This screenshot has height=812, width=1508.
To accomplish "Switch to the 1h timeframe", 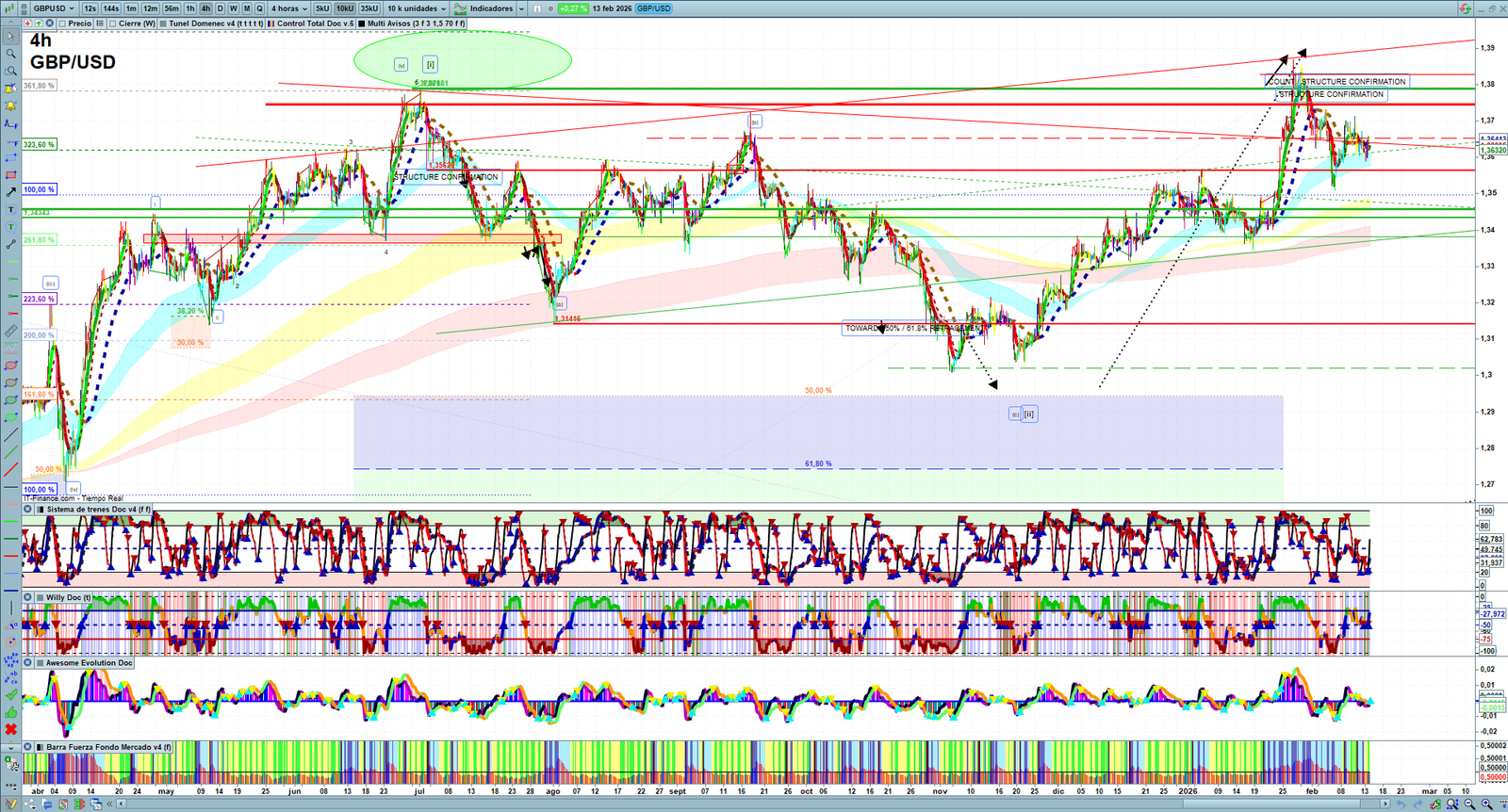I will (190, 8).
